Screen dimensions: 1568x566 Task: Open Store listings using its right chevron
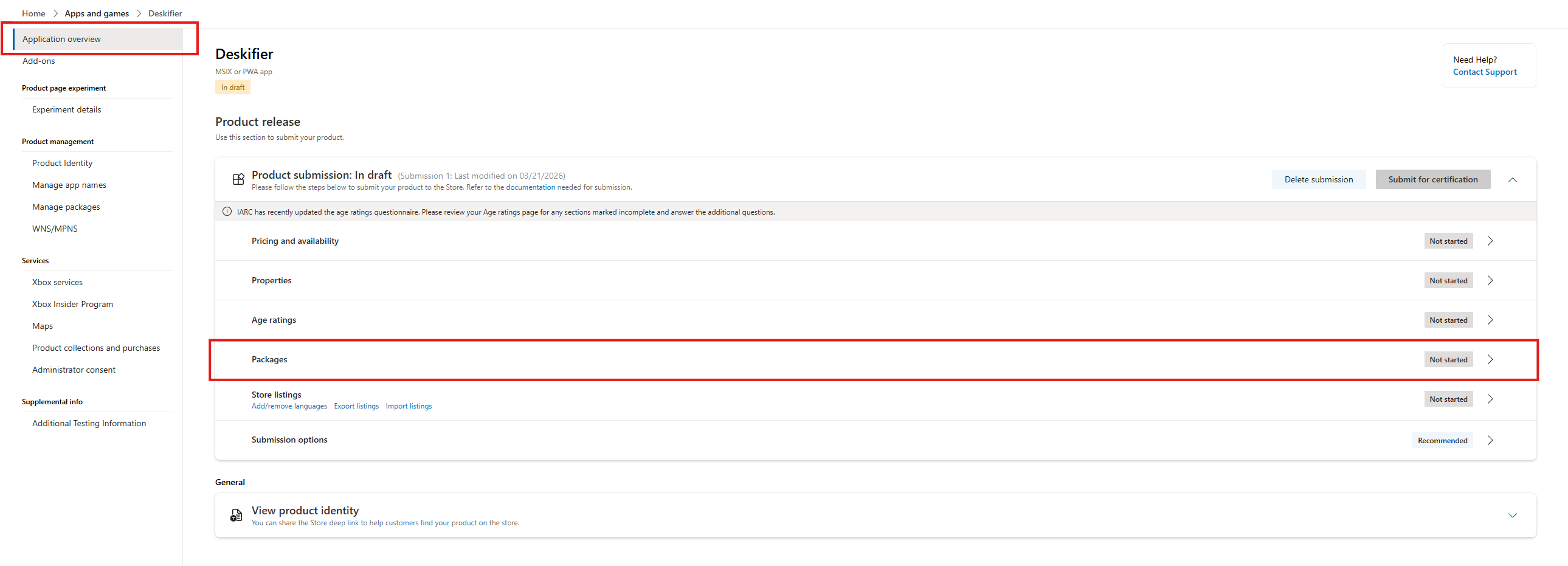(1490, 399)
